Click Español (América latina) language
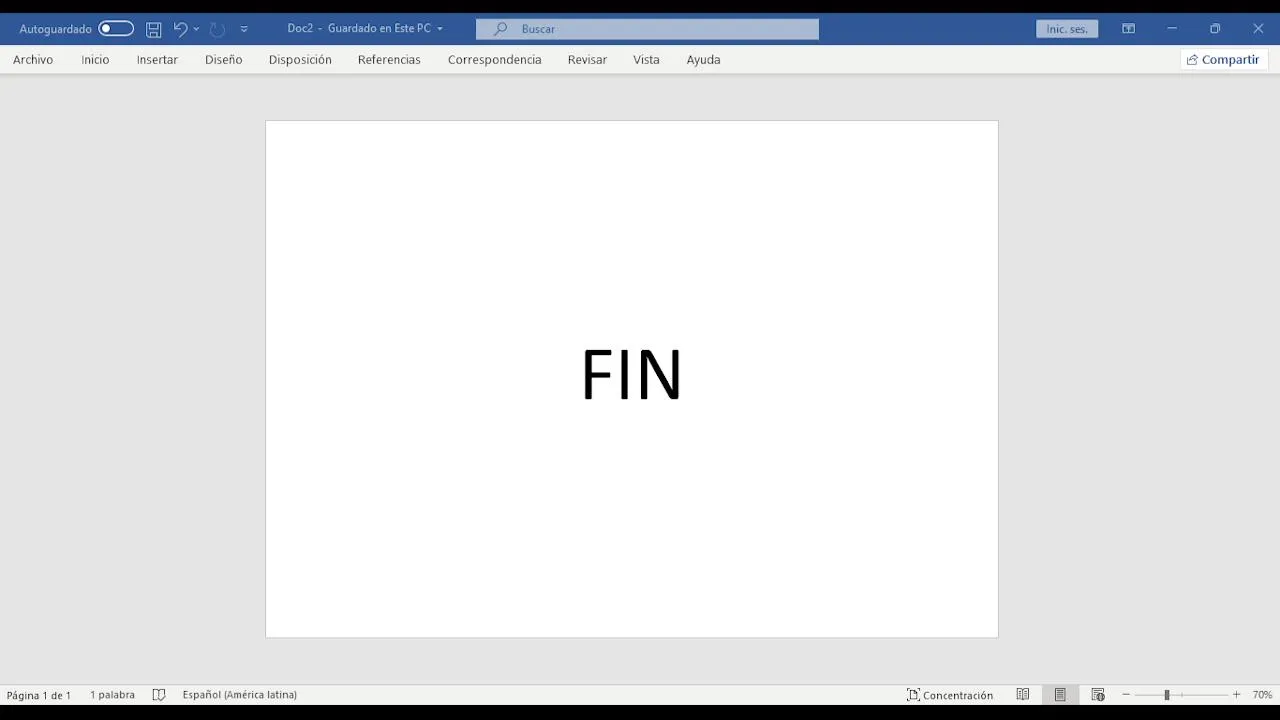The height and width of the screenshot is (720, 1280). (x=240, y=695)
